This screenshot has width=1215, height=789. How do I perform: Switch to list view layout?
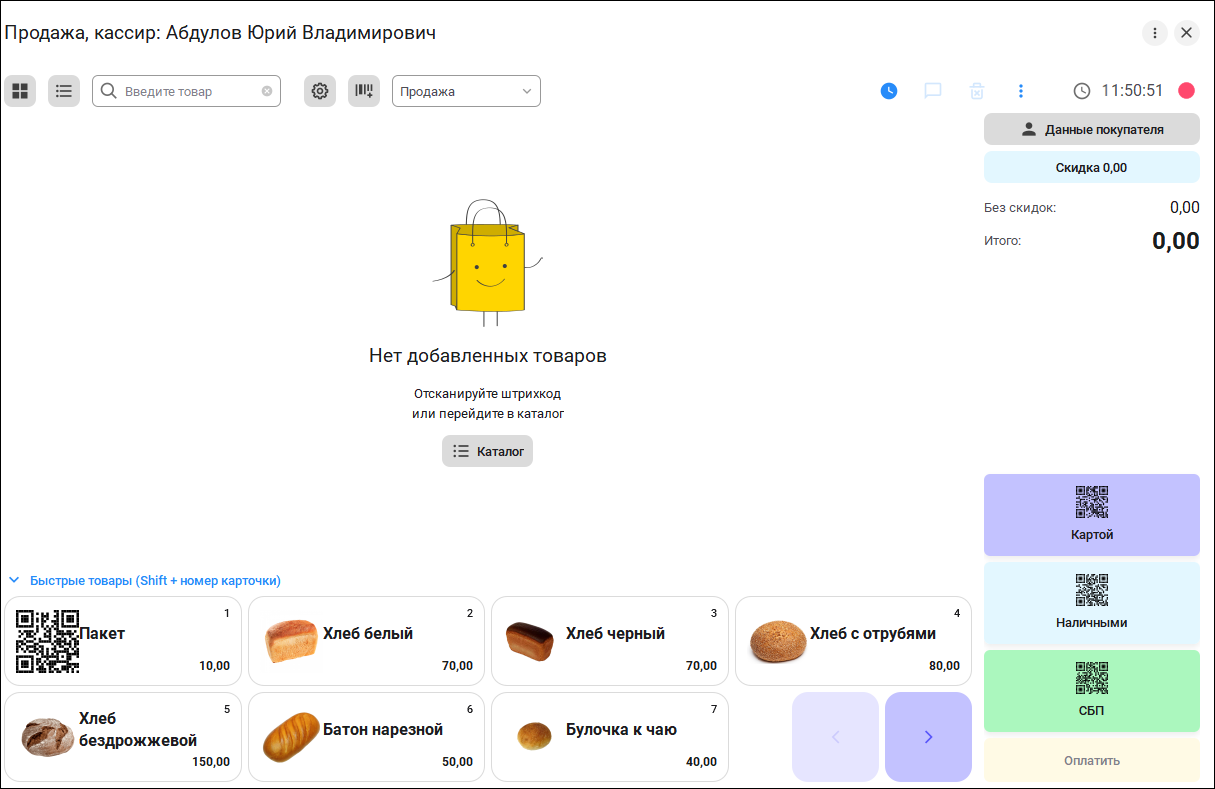click(x=64, y=91)
